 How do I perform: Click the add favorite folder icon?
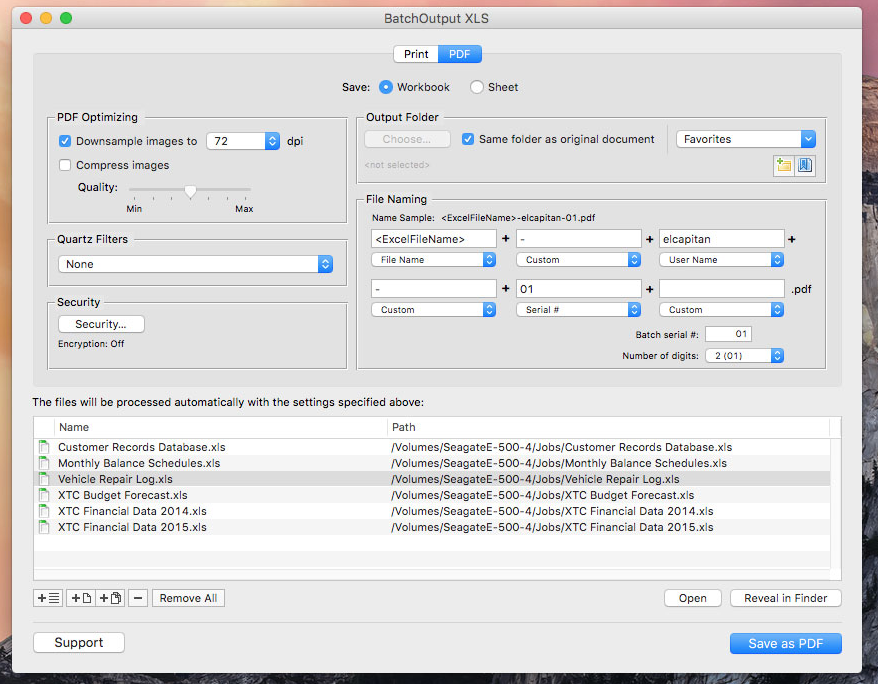[x=784, y=166]
